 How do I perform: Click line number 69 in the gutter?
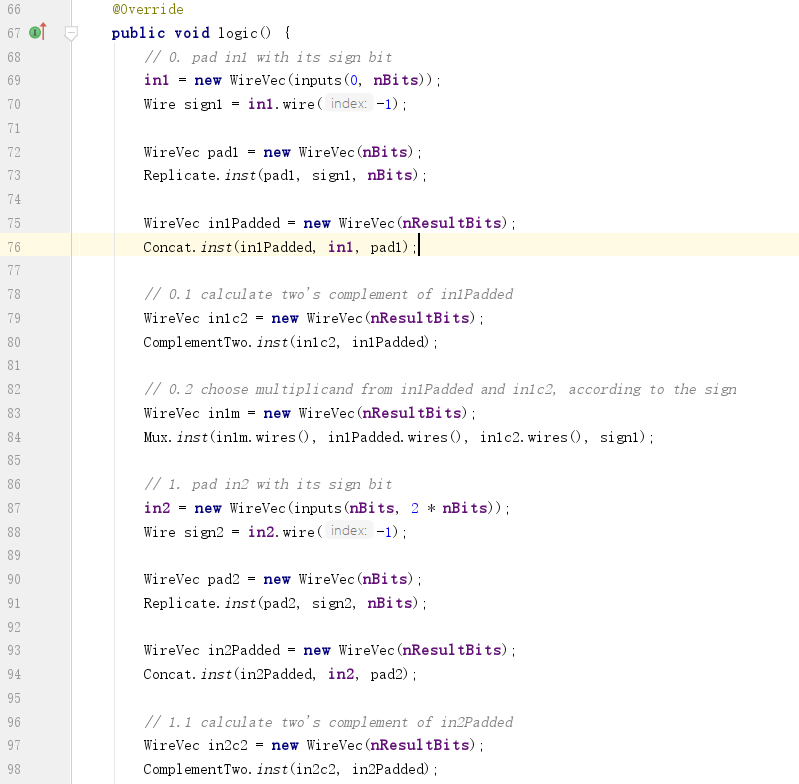coord(14,80)
